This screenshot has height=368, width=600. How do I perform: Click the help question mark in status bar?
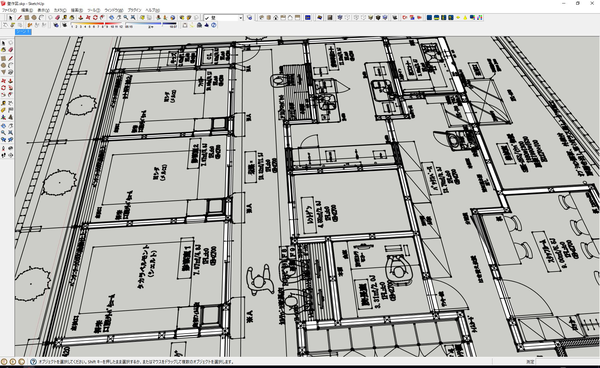pyautogui.click(x=33, y=361)
